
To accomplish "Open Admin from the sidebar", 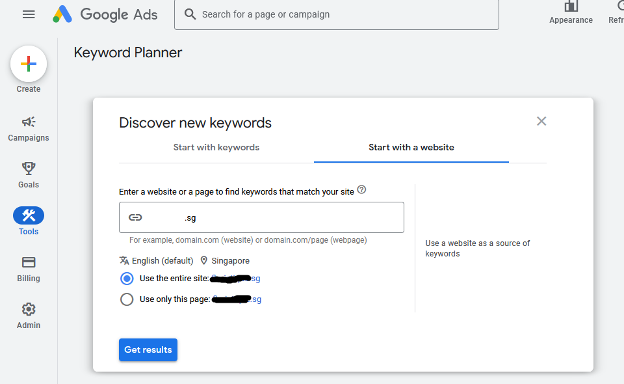I will click(x=29, y=316).
